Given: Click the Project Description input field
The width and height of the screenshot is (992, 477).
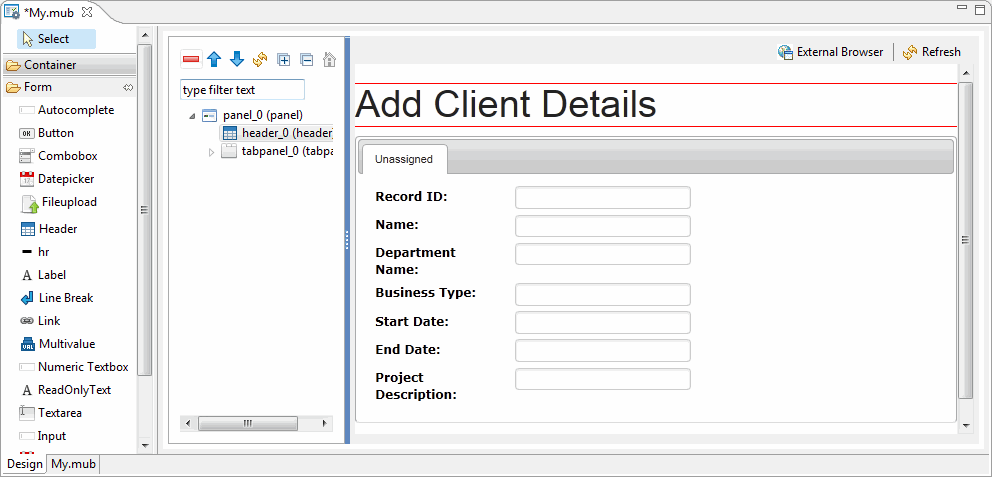Looking at the screenshot, I should tap(602, 379).
